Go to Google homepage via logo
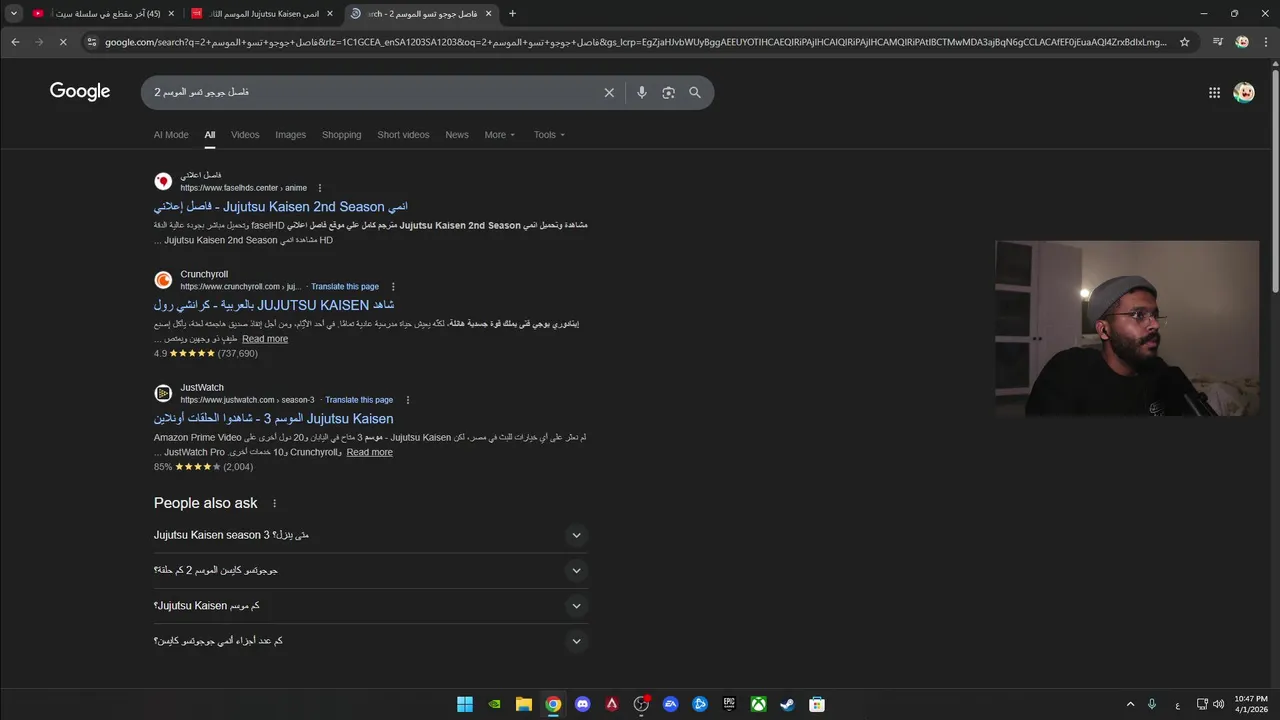 point(80,92)
